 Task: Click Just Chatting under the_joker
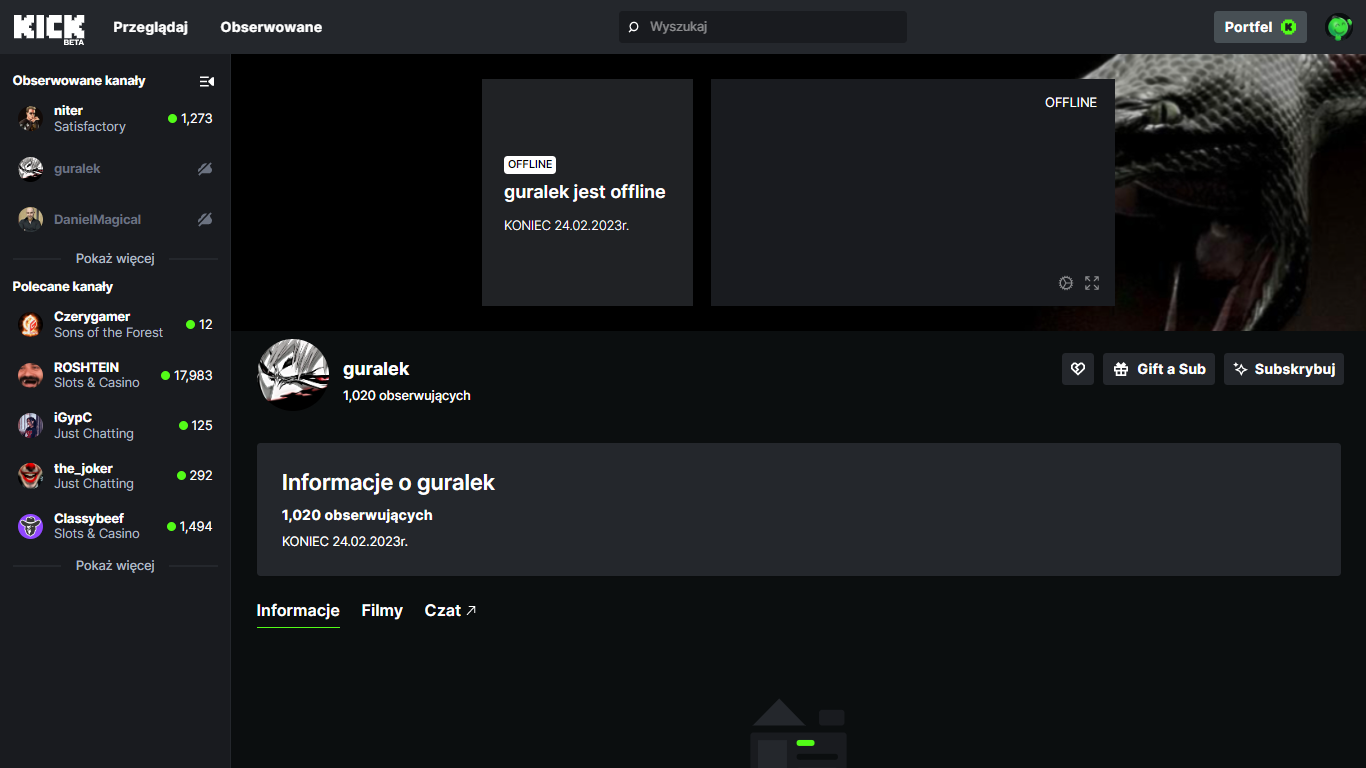[94, 484]
